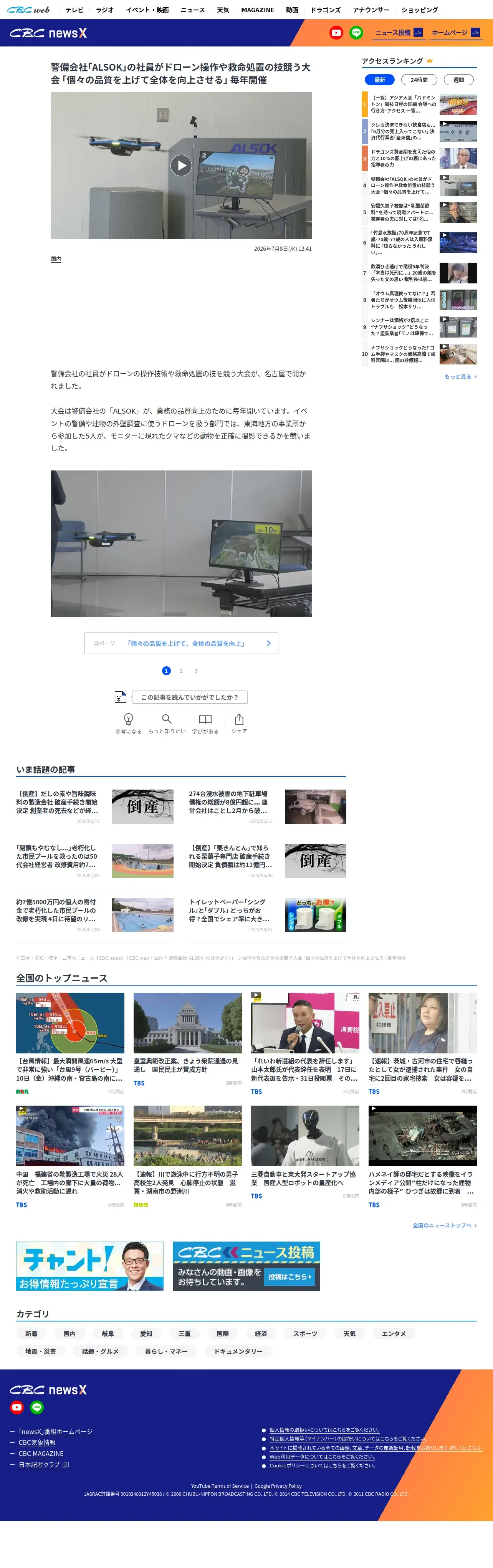Image resolution: width=493 pixels, height=1568 pixels.
Task: Open the footer YouTube icon
Action: [x=17, y=1407]
